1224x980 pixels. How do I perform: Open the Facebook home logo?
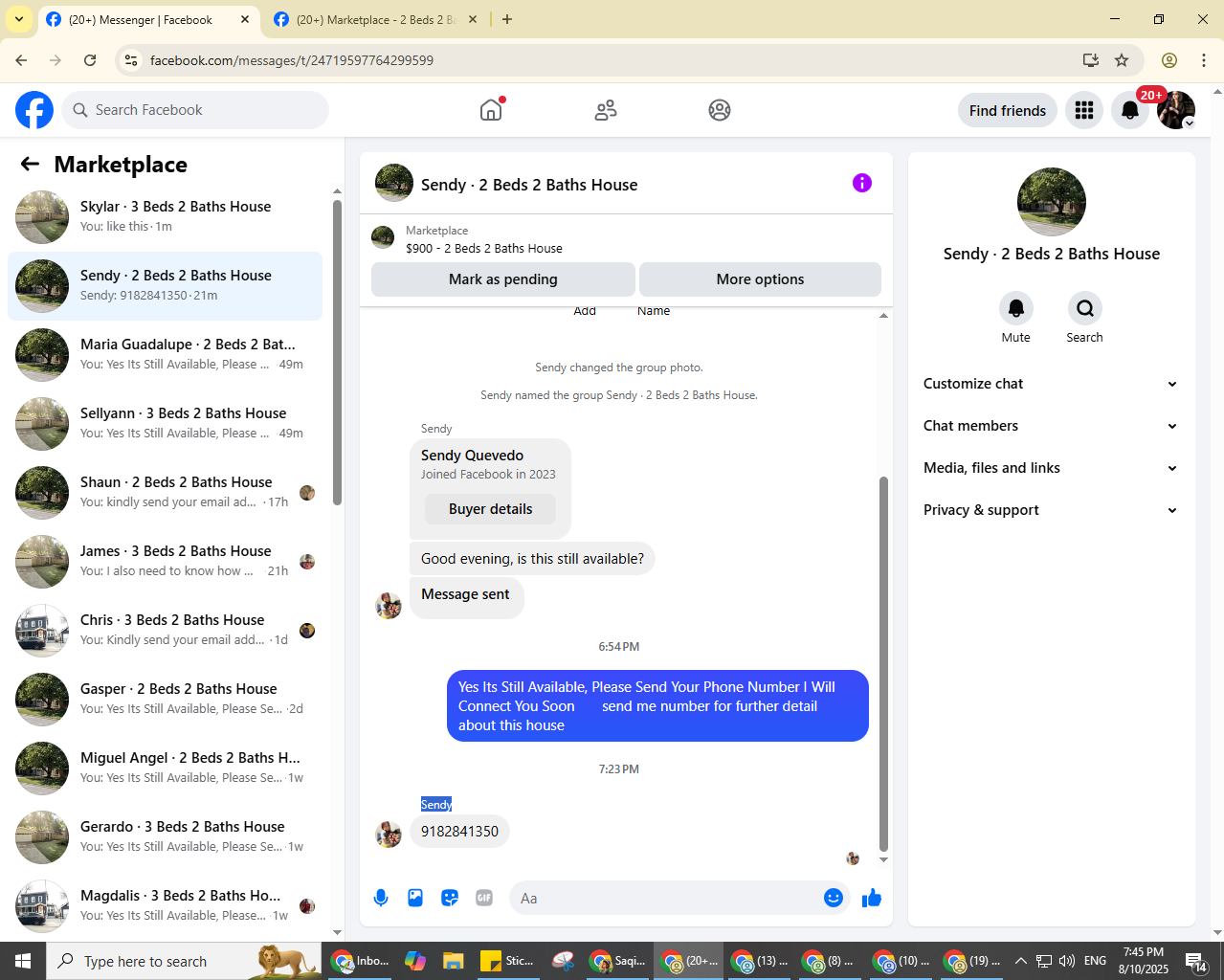34,110
